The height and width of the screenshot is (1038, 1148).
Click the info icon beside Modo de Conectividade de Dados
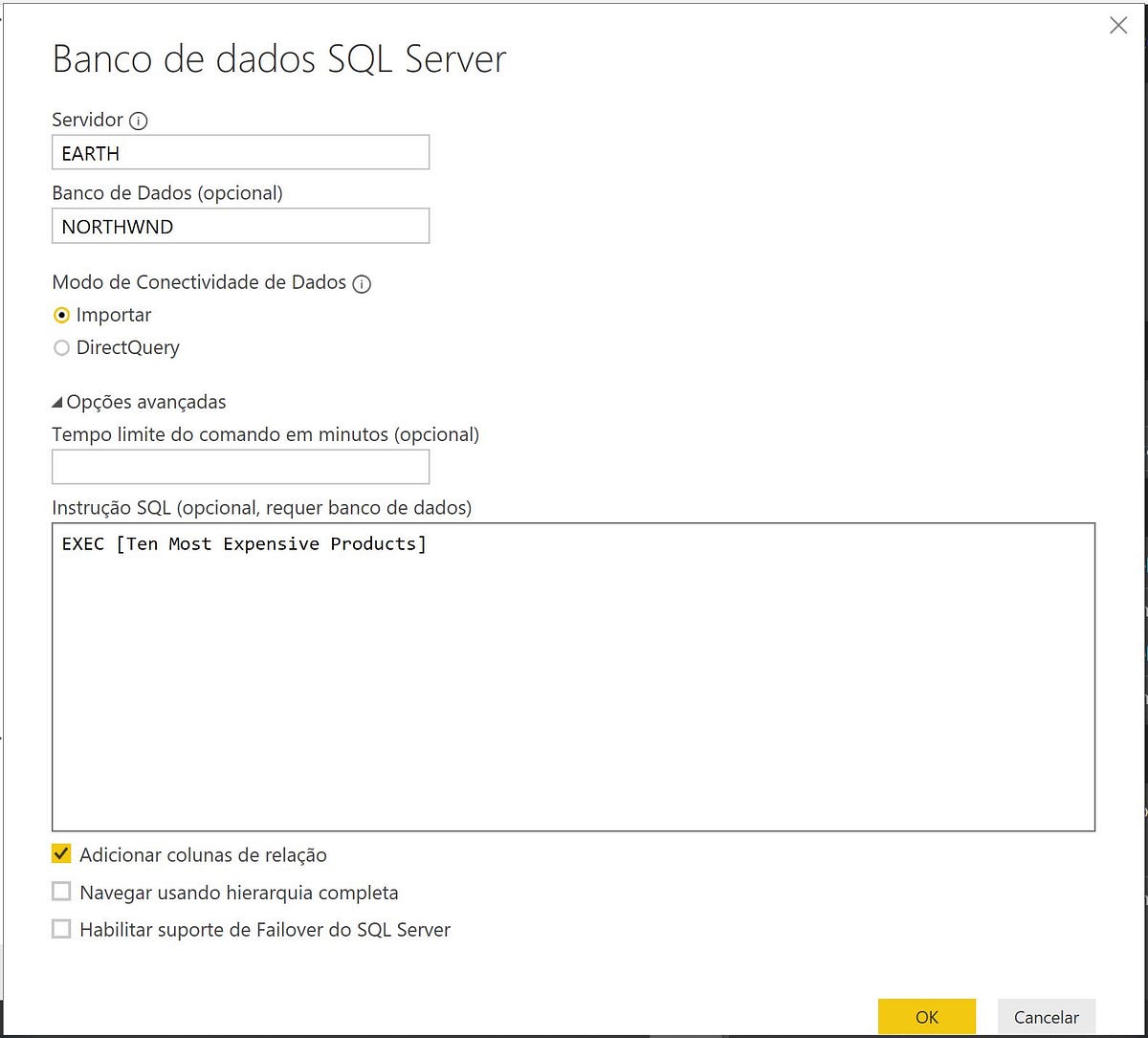click(362, 283)
